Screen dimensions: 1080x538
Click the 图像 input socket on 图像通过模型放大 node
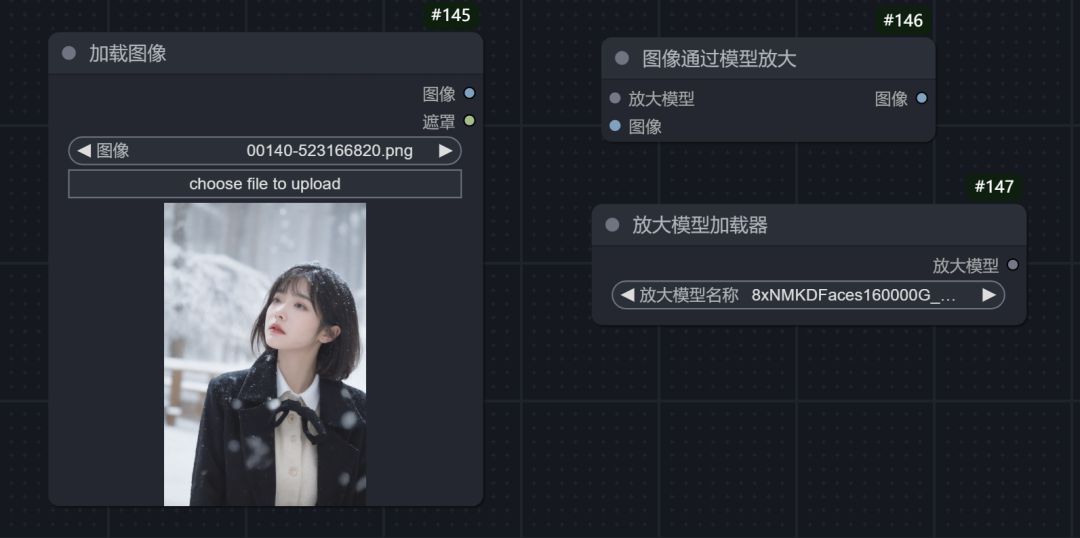615,126
